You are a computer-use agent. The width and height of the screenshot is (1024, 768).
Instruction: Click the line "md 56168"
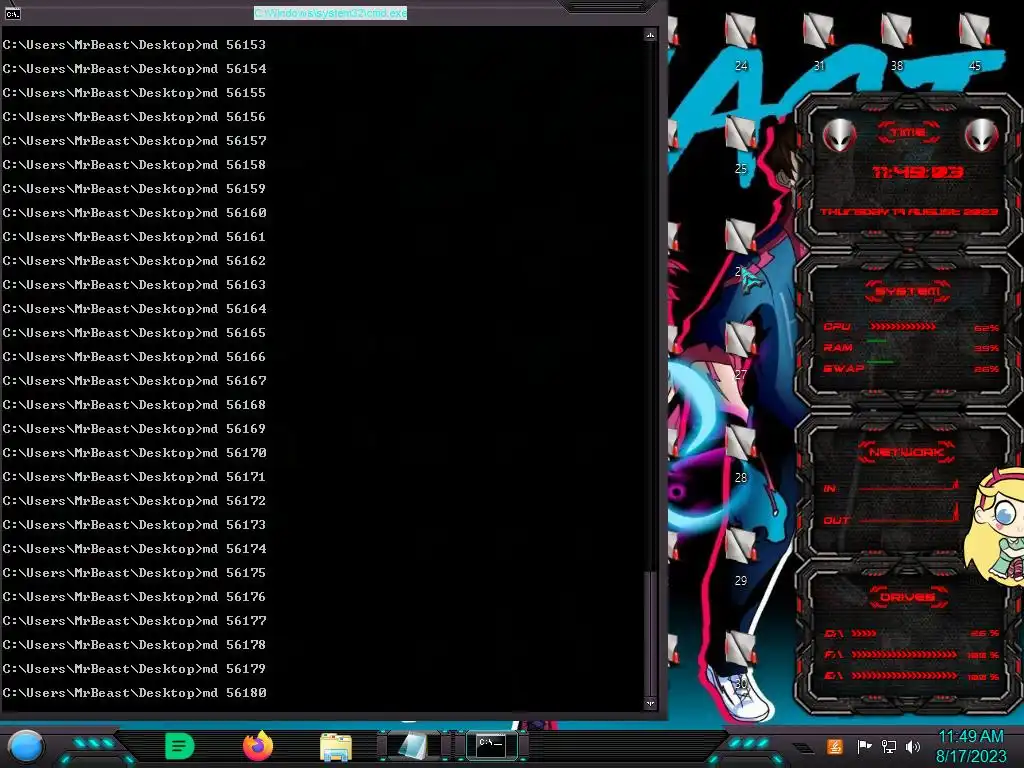[x=134, y=405]
